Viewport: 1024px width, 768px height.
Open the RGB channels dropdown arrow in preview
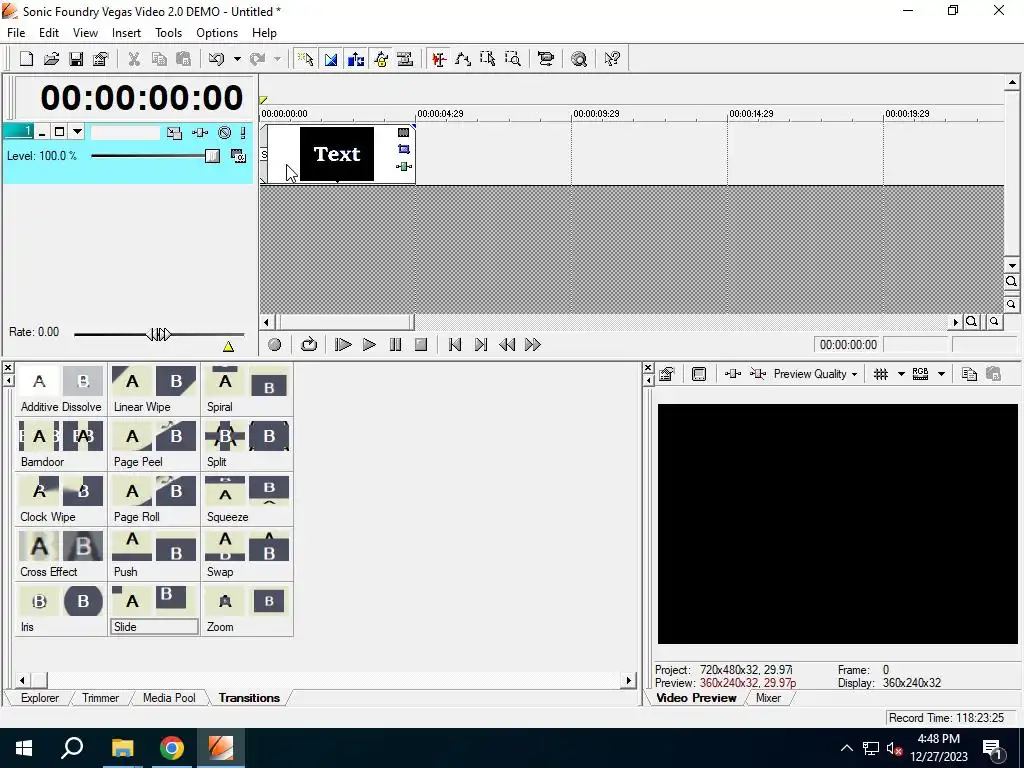point(941,374)
